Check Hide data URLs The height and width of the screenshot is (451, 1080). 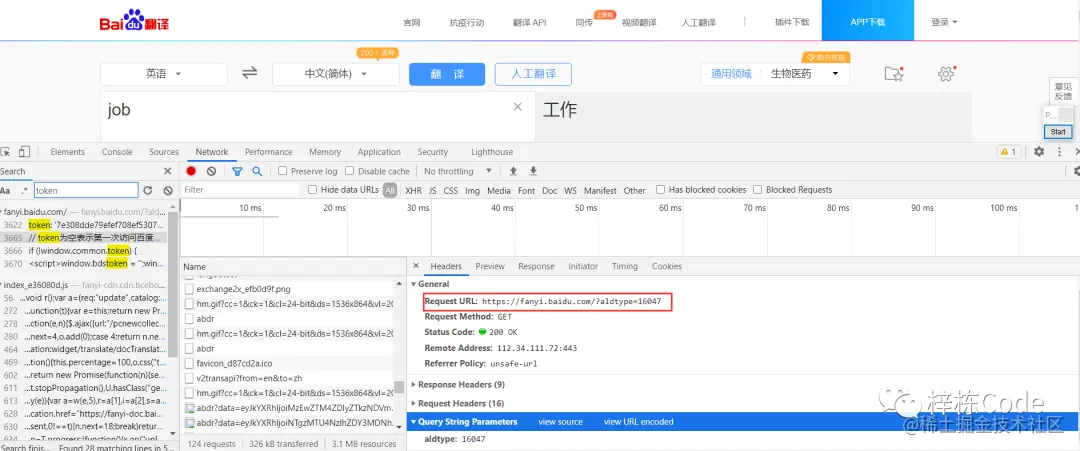[x=313, y=189]
